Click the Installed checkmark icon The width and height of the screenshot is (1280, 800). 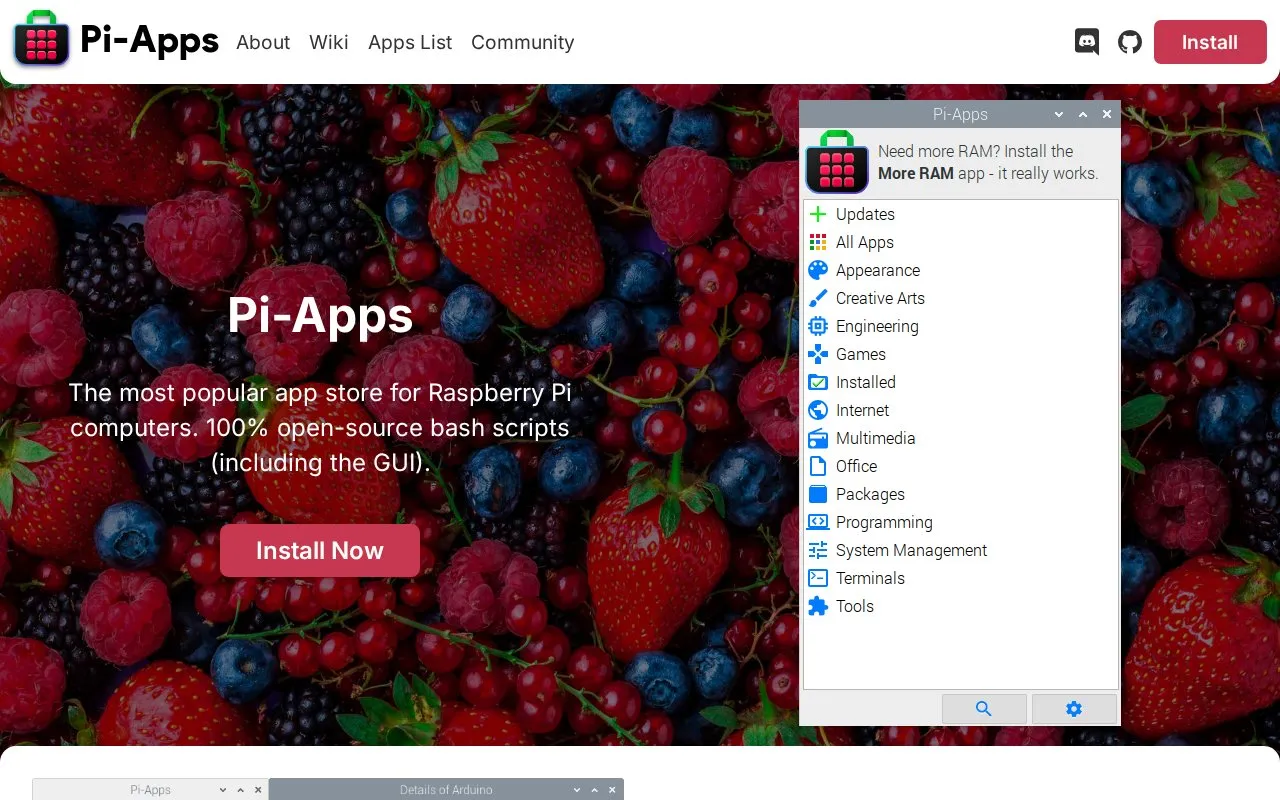click(x=818, y=382)
